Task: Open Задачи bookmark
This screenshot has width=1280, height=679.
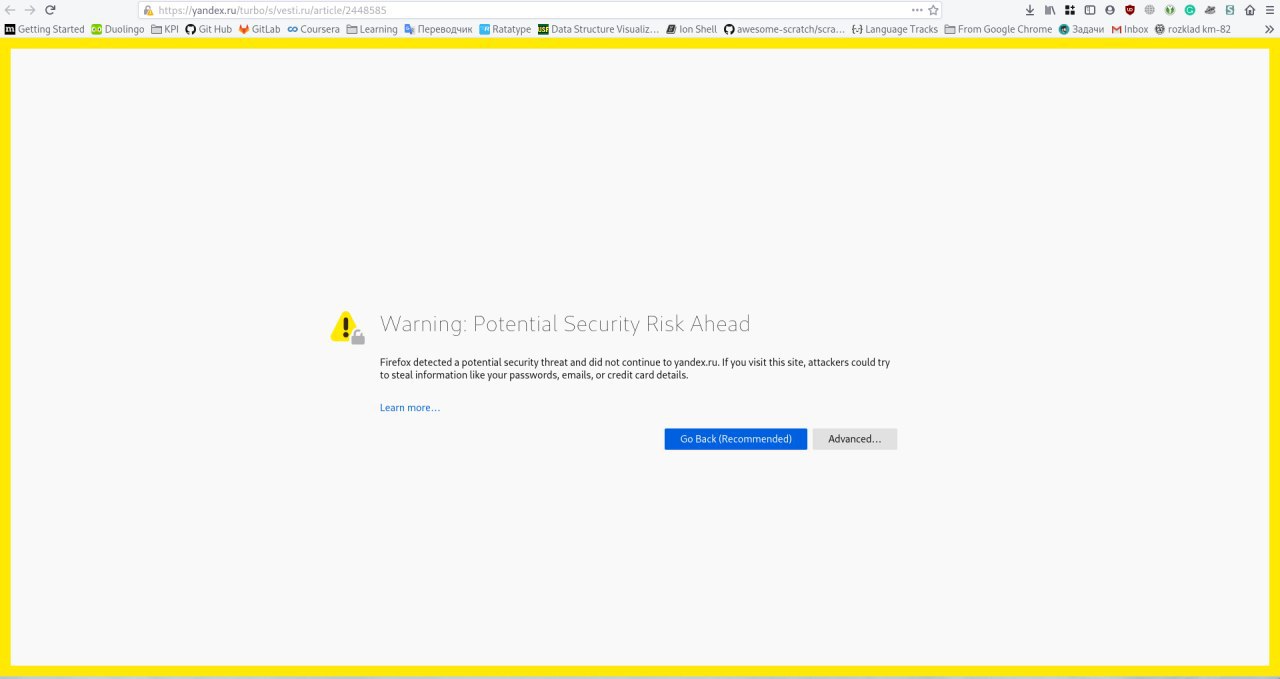Action: [1082, 29]
